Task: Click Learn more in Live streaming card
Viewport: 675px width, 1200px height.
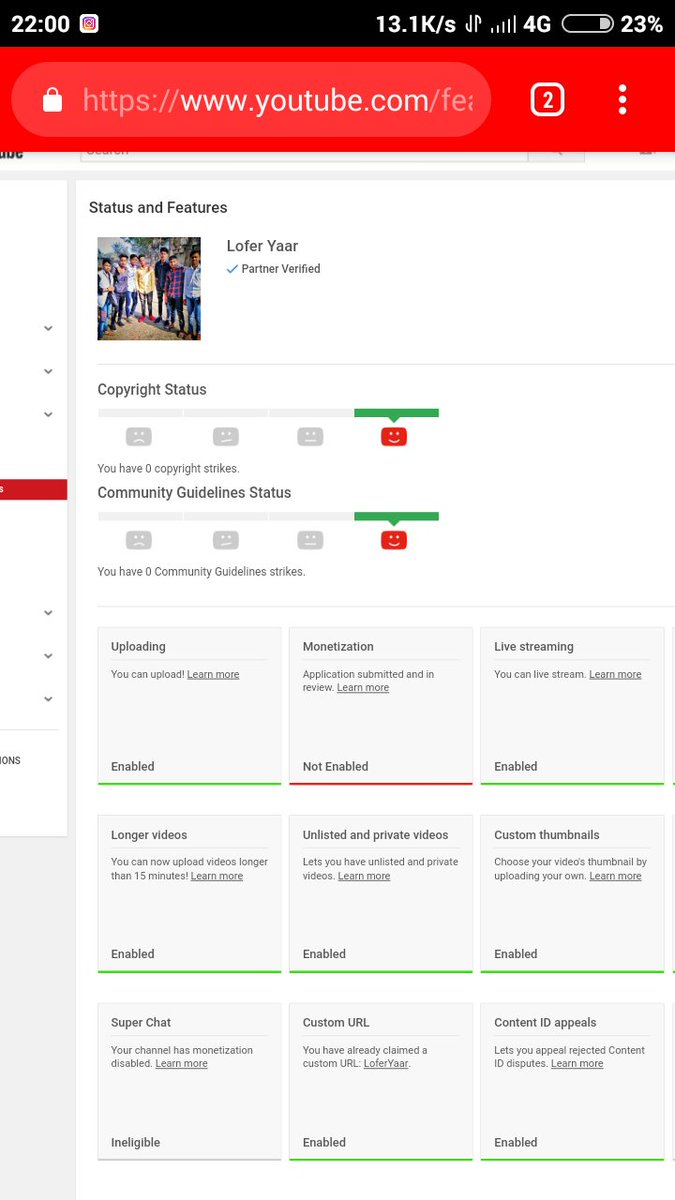Action: tap(615, 674)
